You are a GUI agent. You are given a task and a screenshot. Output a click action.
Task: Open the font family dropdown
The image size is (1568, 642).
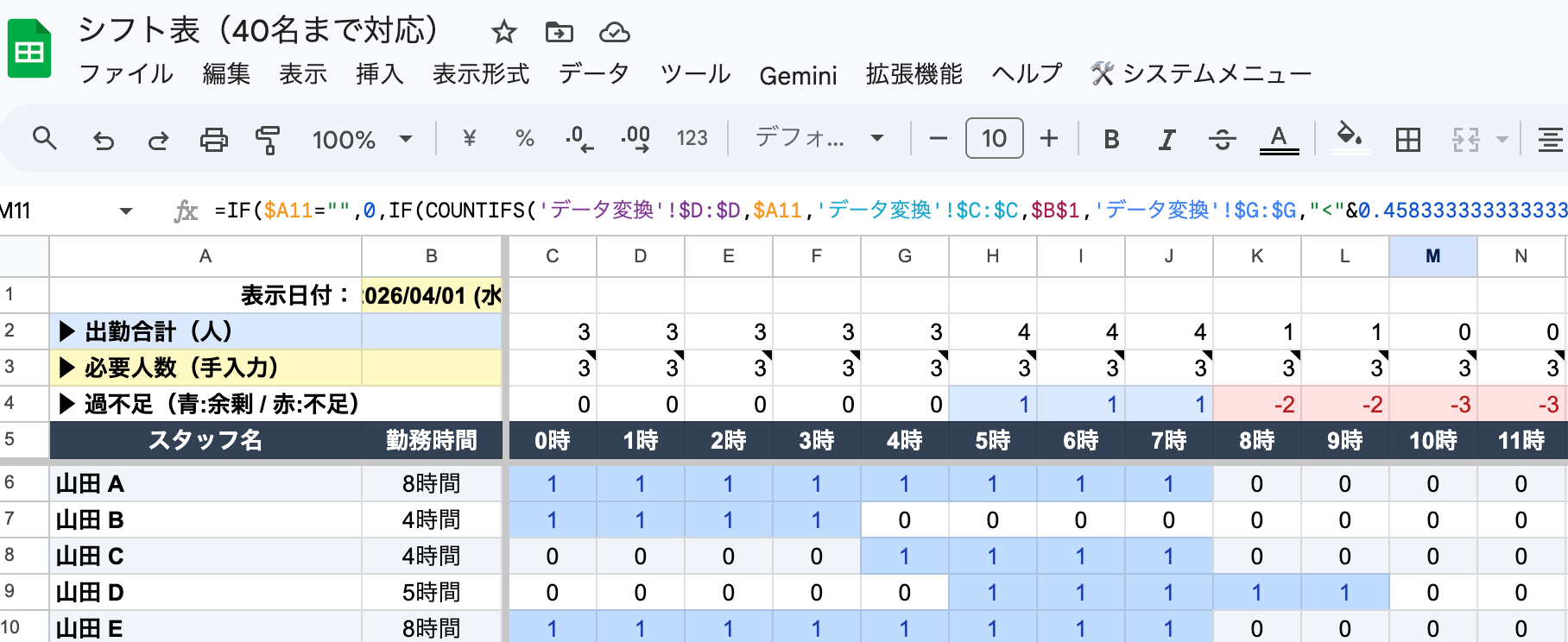click(x=819, y=138)
